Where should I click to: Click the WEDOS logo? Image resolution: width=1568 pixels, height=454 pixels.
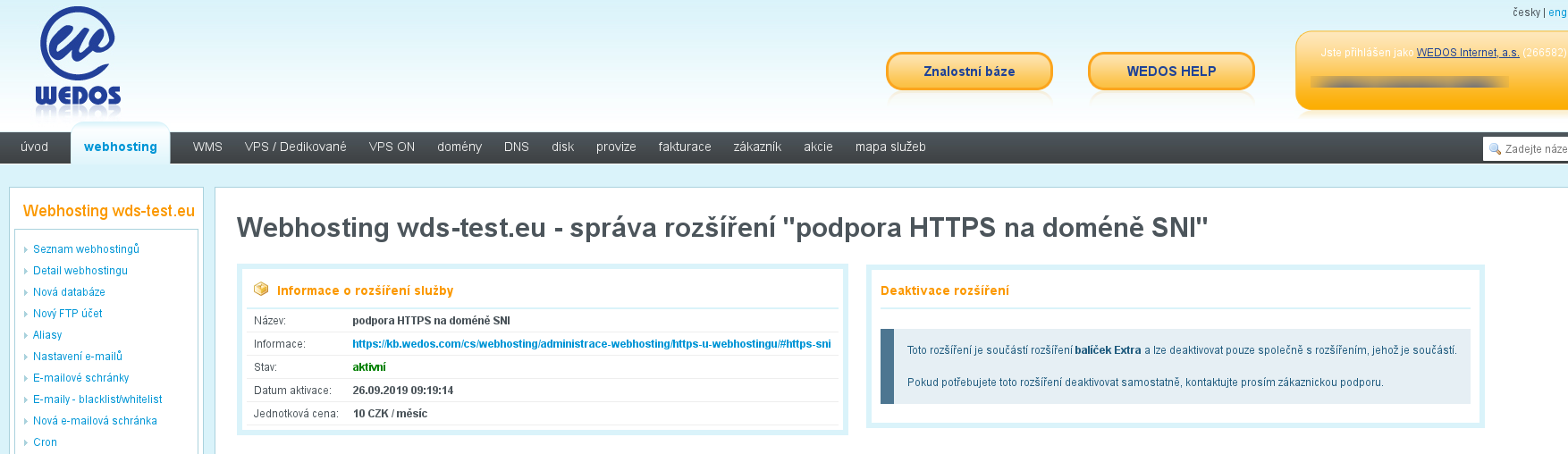pyautogui.click(x=79, y=61)
